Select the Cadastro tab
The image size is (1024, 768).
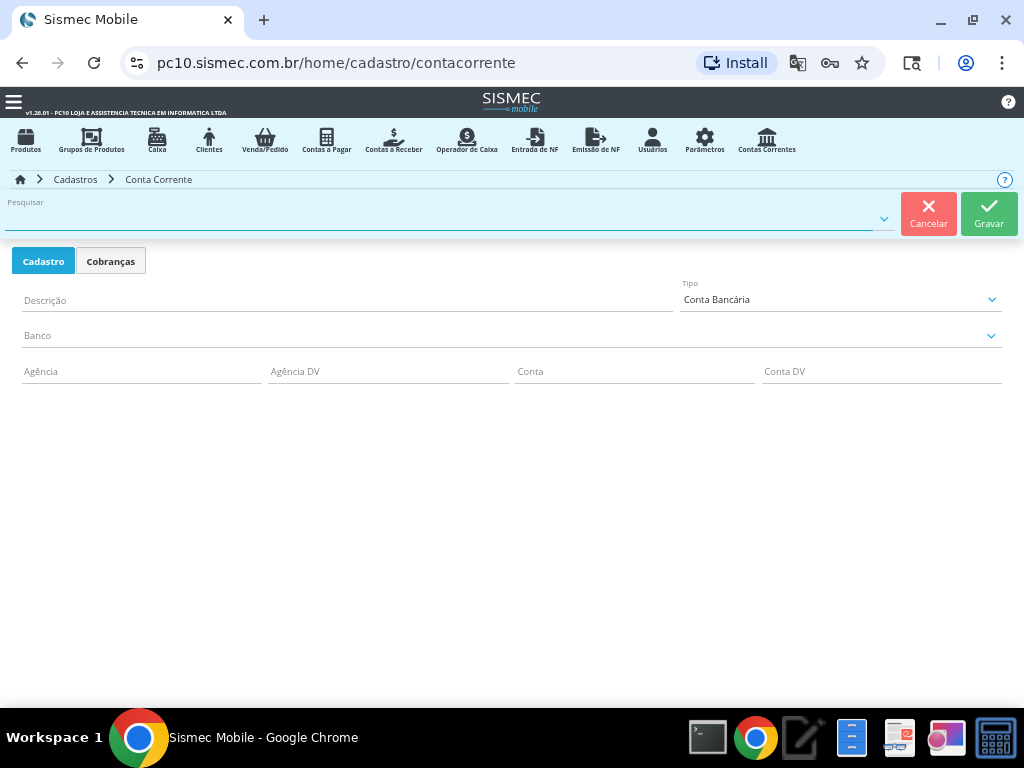44,261
